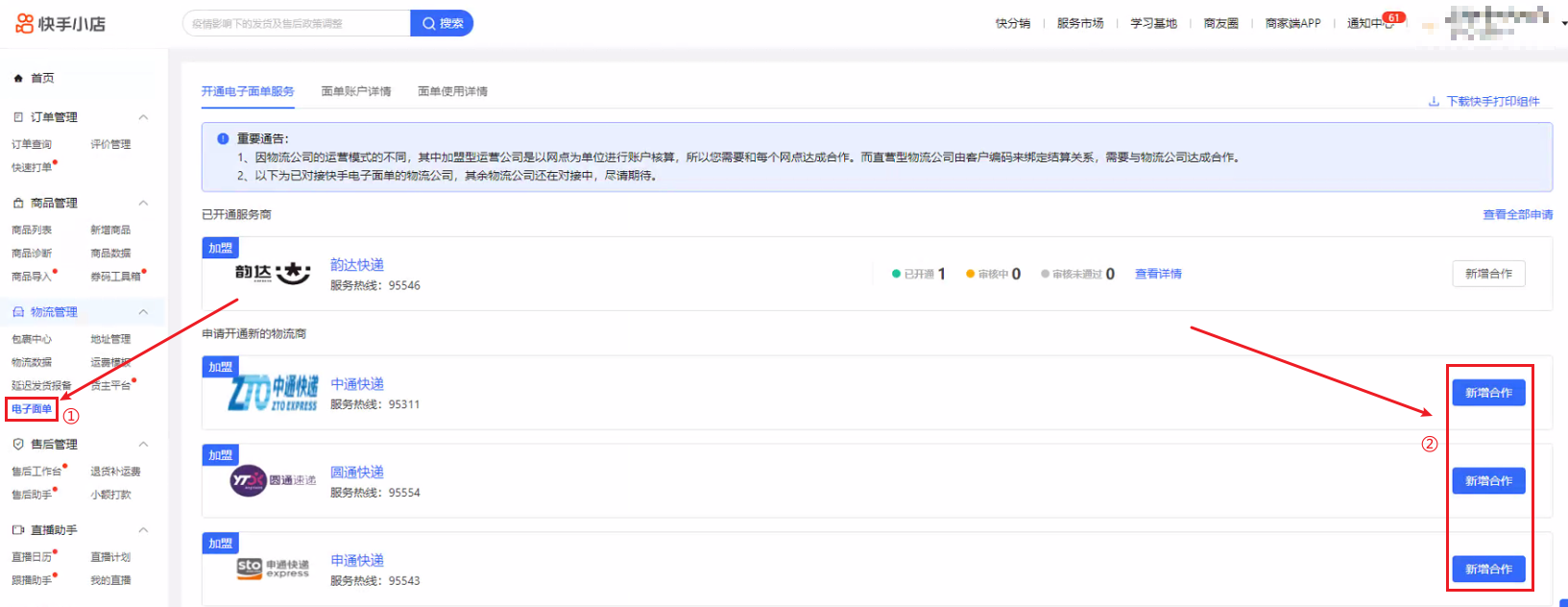The height and width of the screenshot is (607, 1568).
Task: Click the download icon by 下载快手打印组件
Action: pos(1434,102)
